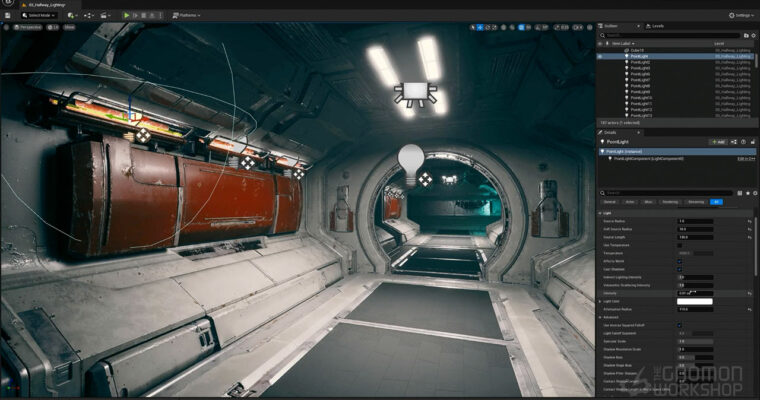
Task: Click the quick add content icon in the toolbar
Action: click(71, 16)
